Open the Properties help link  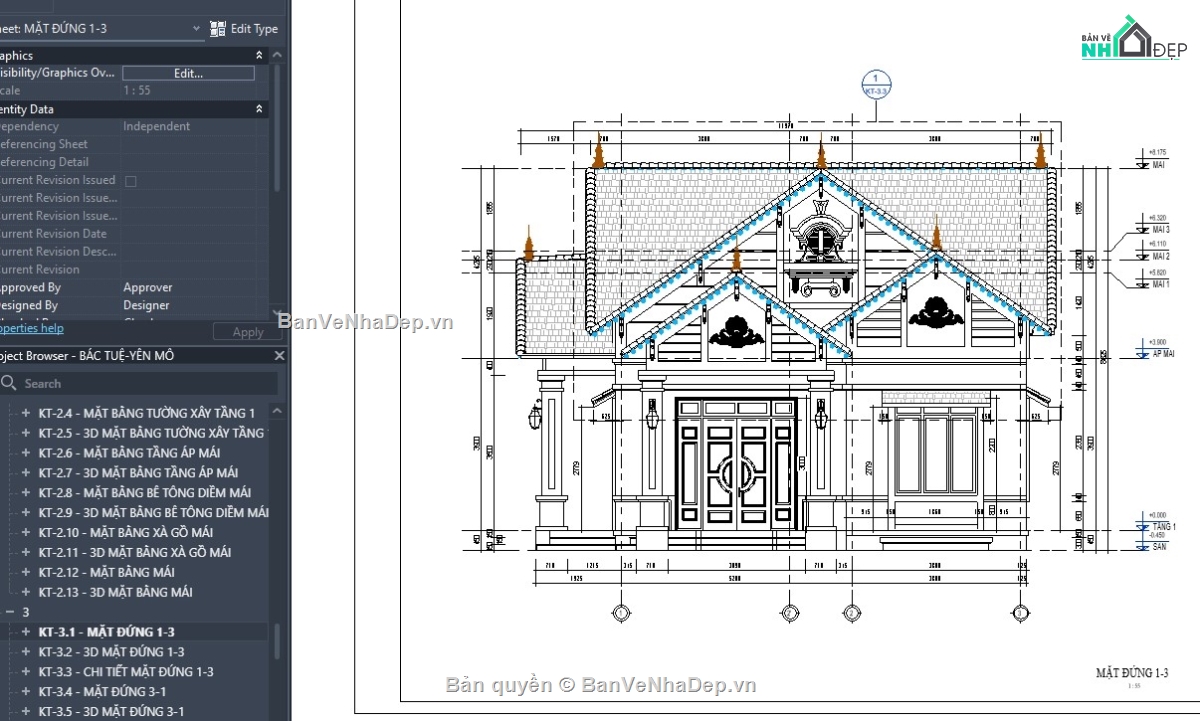click(x=31, y=328)
